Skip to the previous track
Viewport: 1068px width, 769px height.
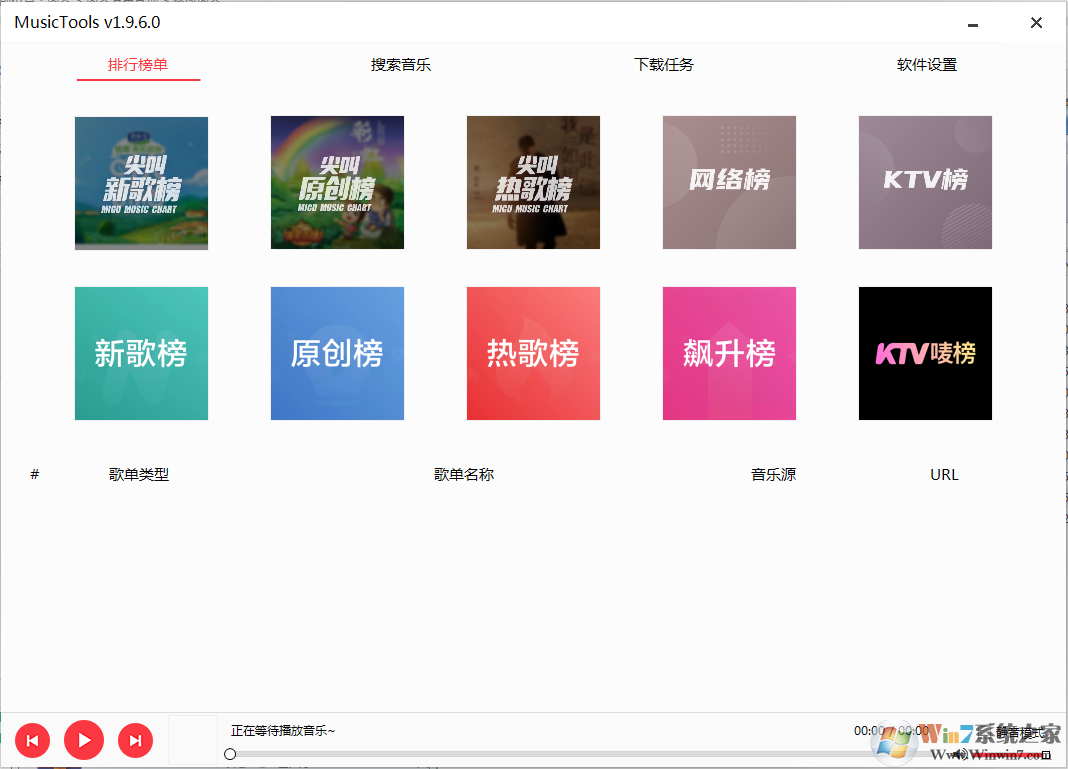32,740
